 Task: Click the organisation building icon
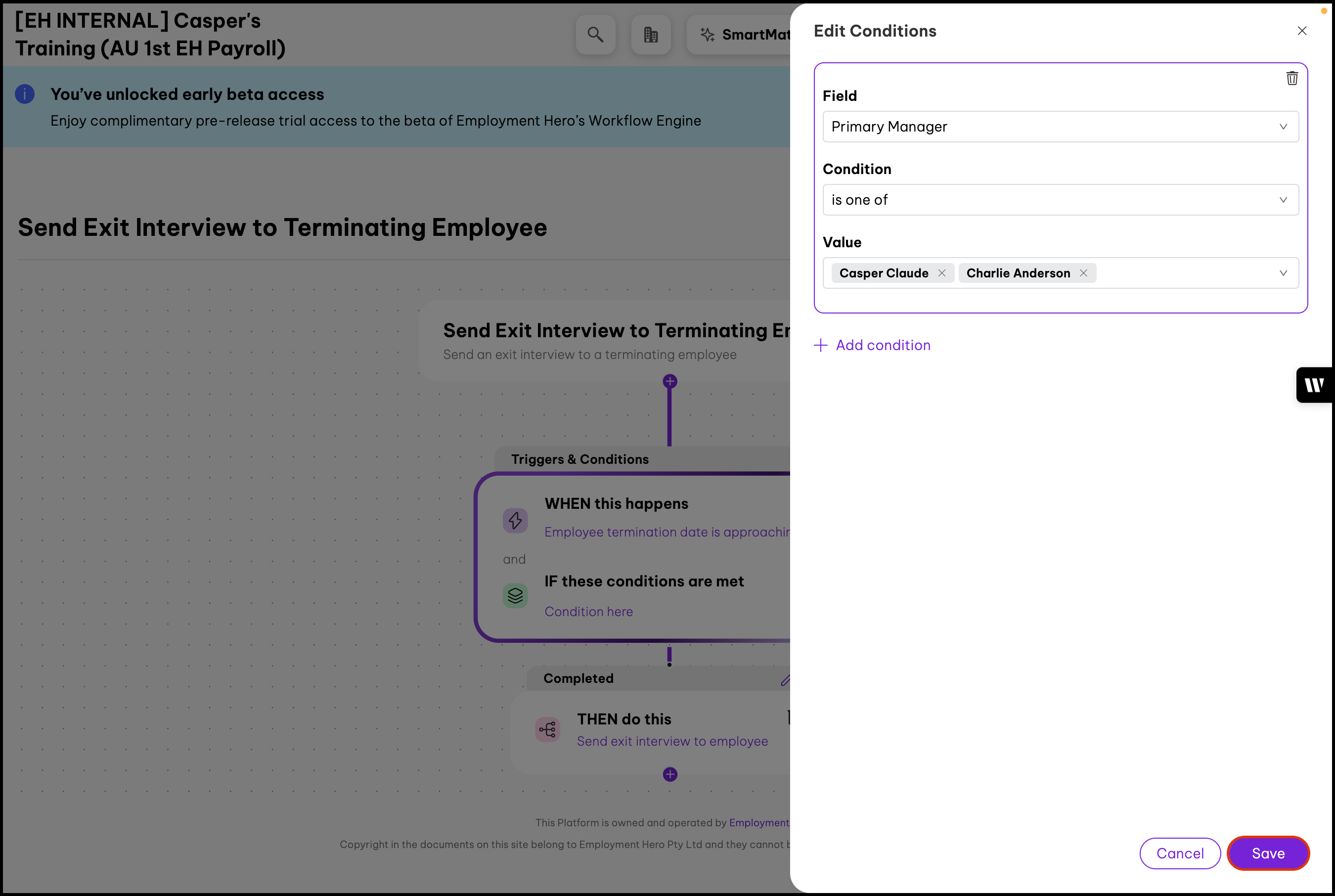tap(651, 35)
